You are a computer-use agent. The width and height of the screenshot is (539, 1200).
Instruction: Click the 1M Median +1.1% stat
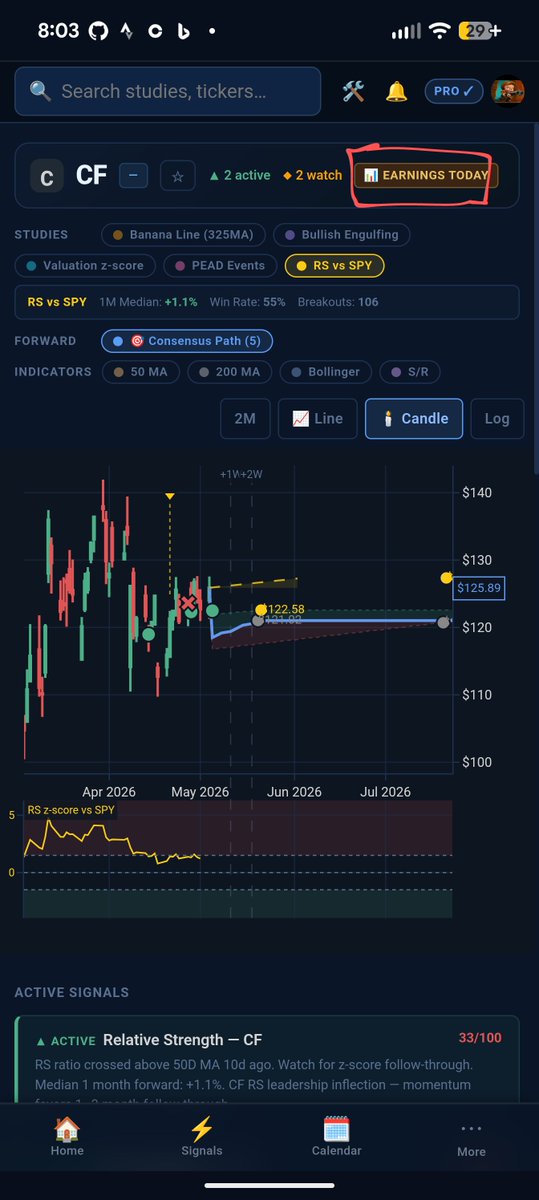click(149, 301)
